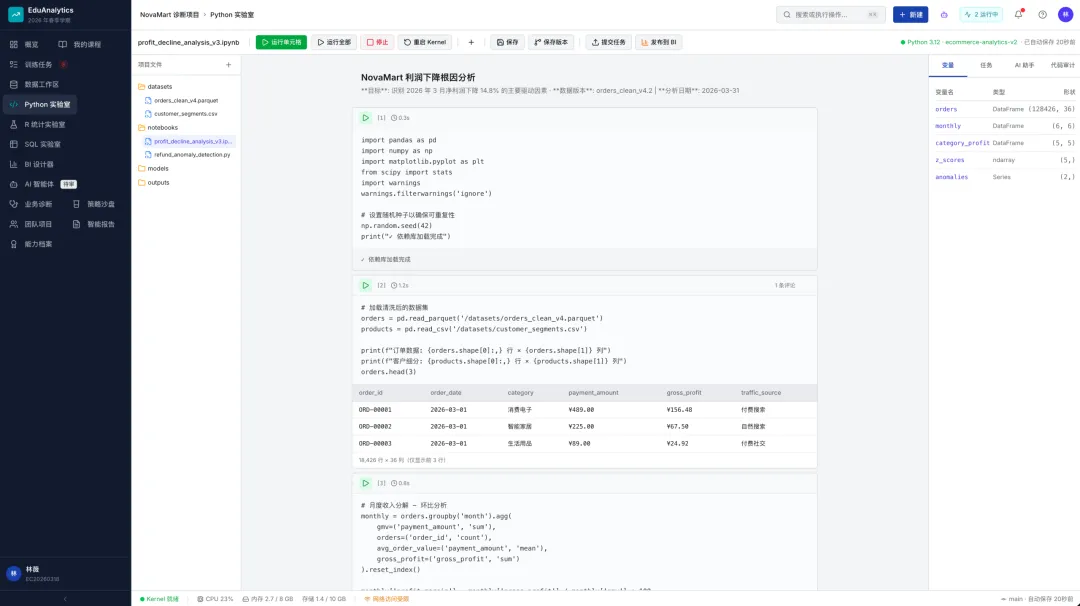
Task: Switch to the AI 助手 tab
Action: click(1024, 65)
